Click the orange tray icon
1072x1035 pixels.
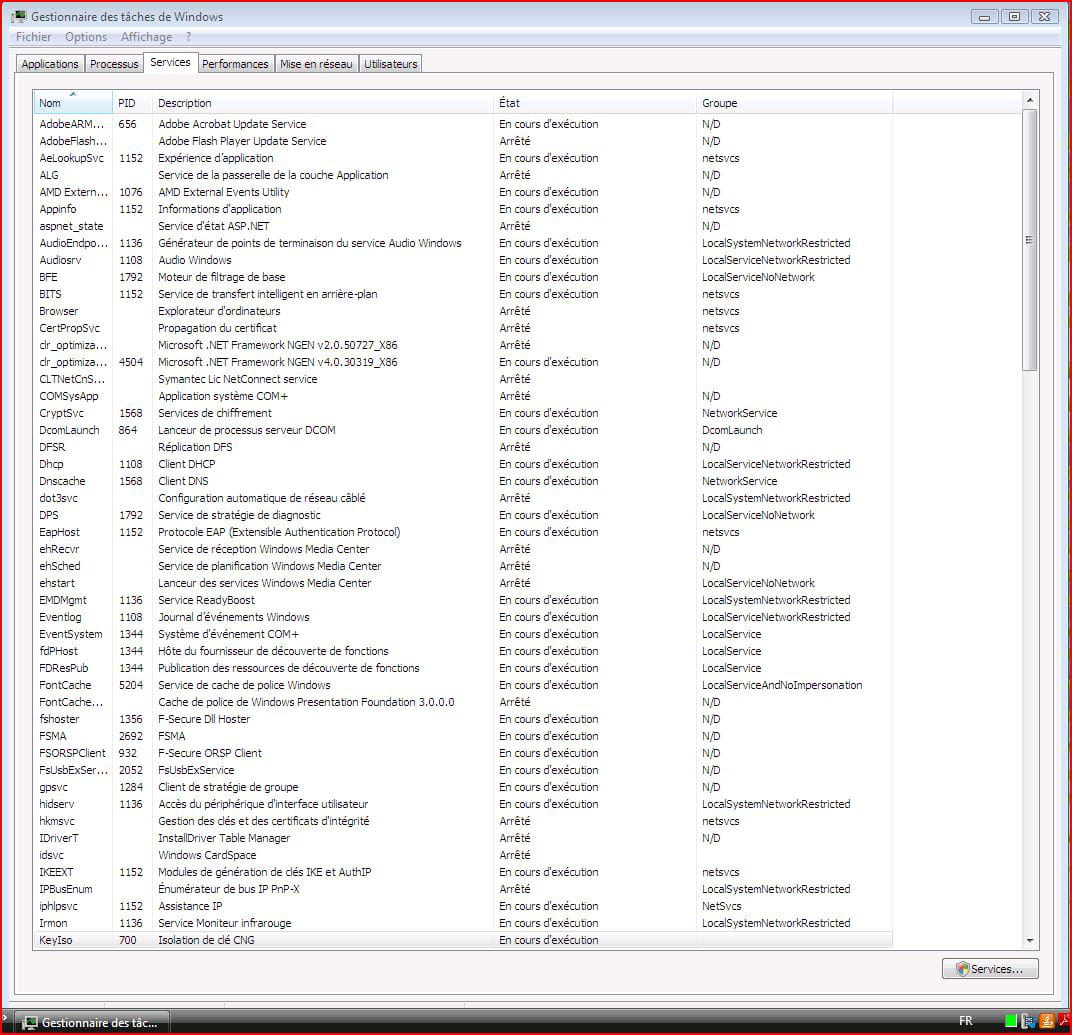(1047, 1021)
